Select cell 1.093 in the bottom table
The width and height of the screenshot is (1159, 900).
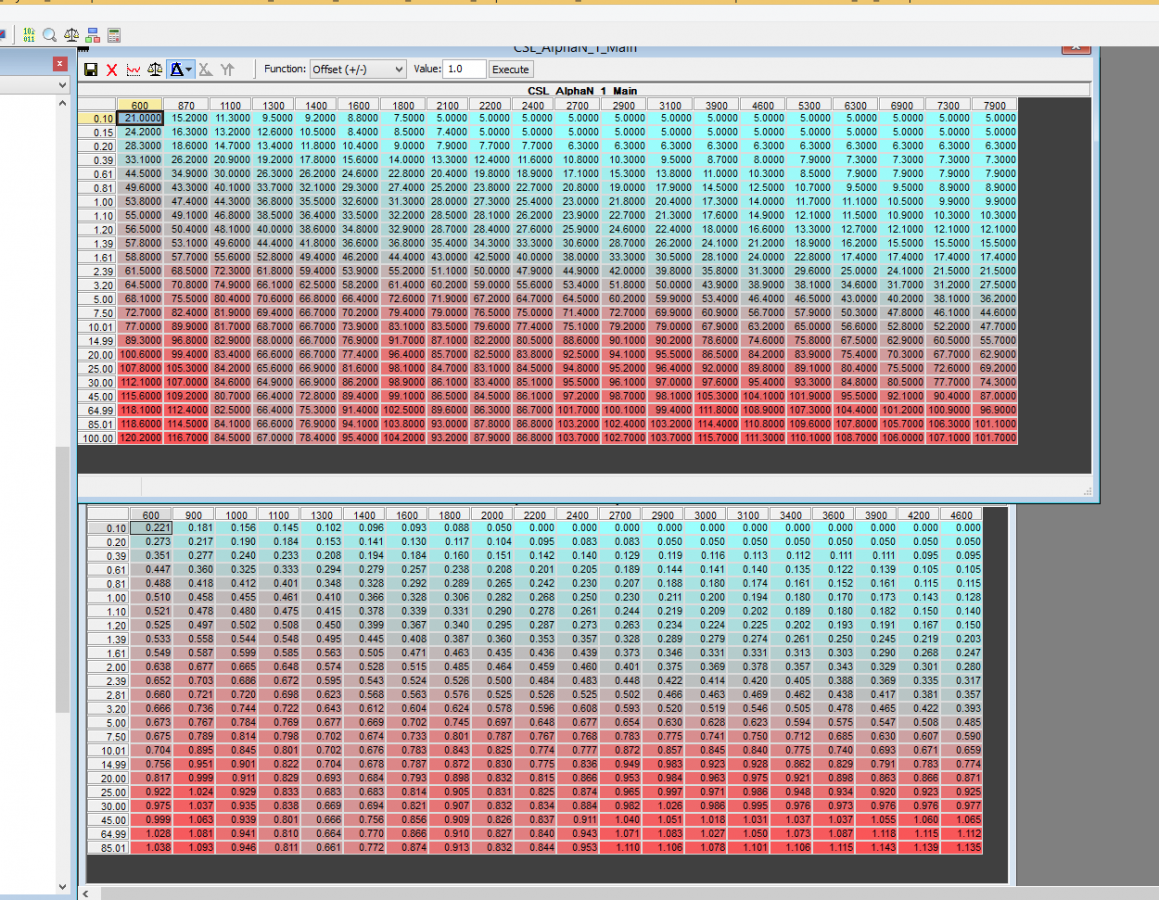(x=194, y=848)
